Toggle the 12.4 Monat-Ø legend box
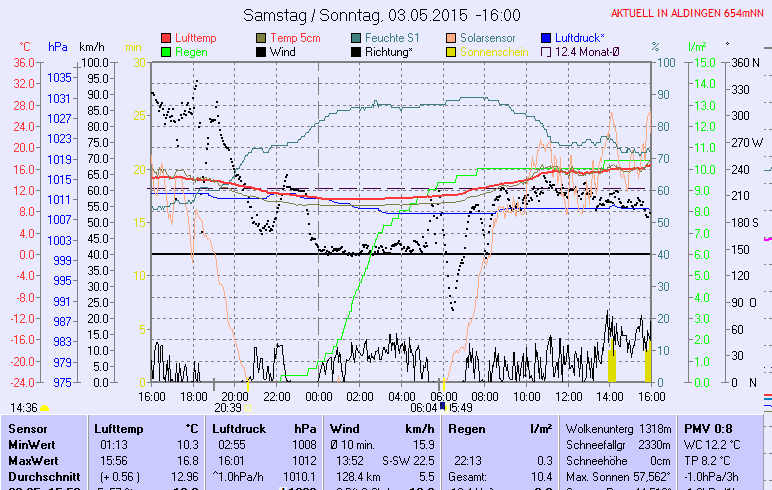 pyautogui.click(x=546, y=51)
